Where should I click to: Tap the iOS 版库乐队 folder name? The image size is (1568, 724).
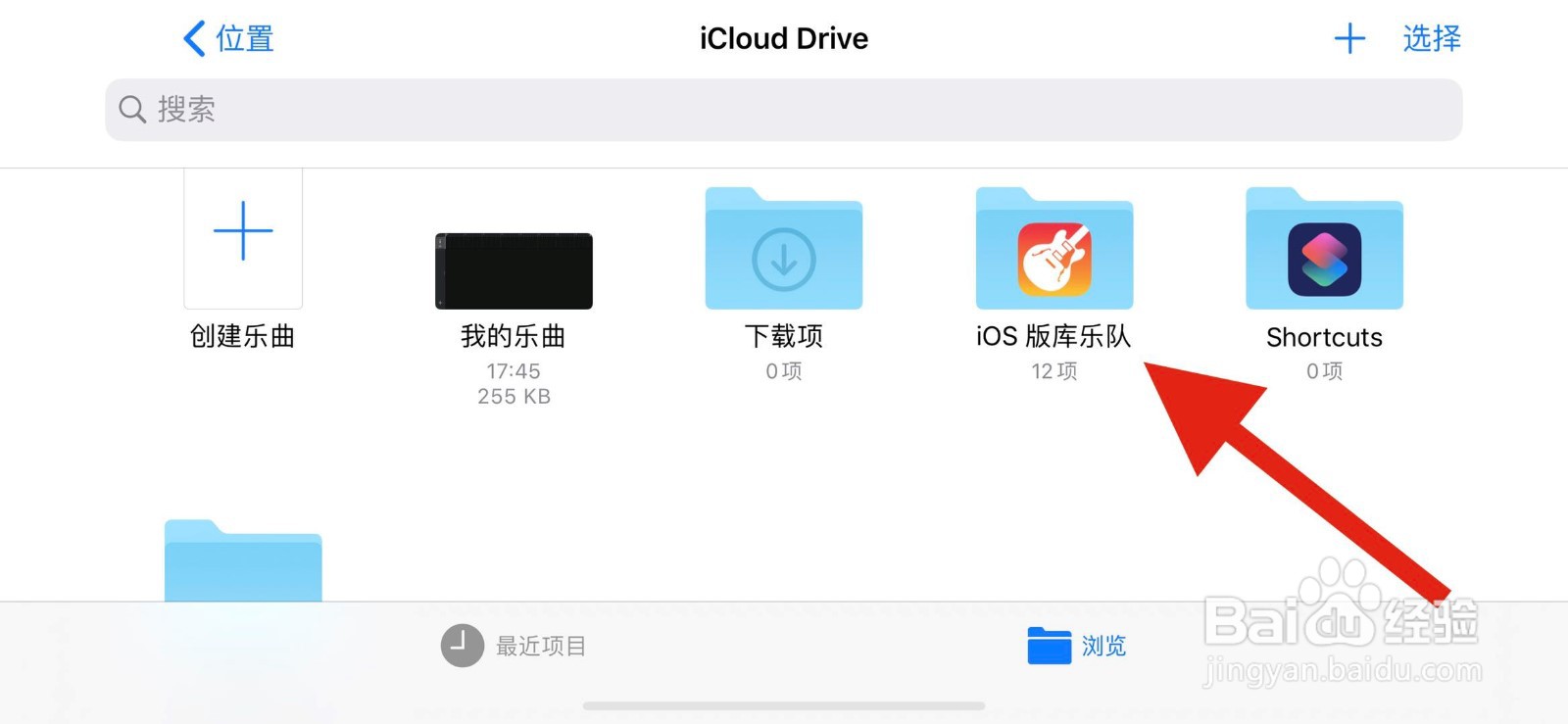1054,337
